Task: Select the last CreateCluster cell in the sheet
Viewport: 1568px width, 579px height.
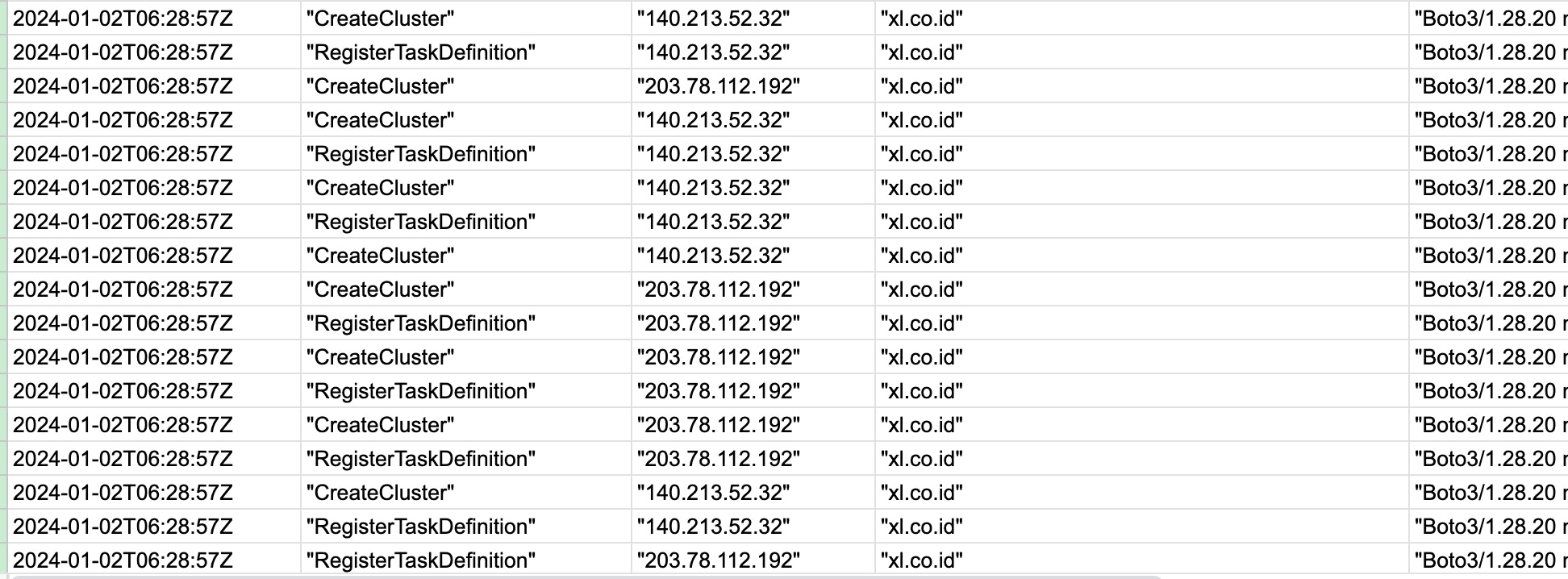Action: [380, 493]
